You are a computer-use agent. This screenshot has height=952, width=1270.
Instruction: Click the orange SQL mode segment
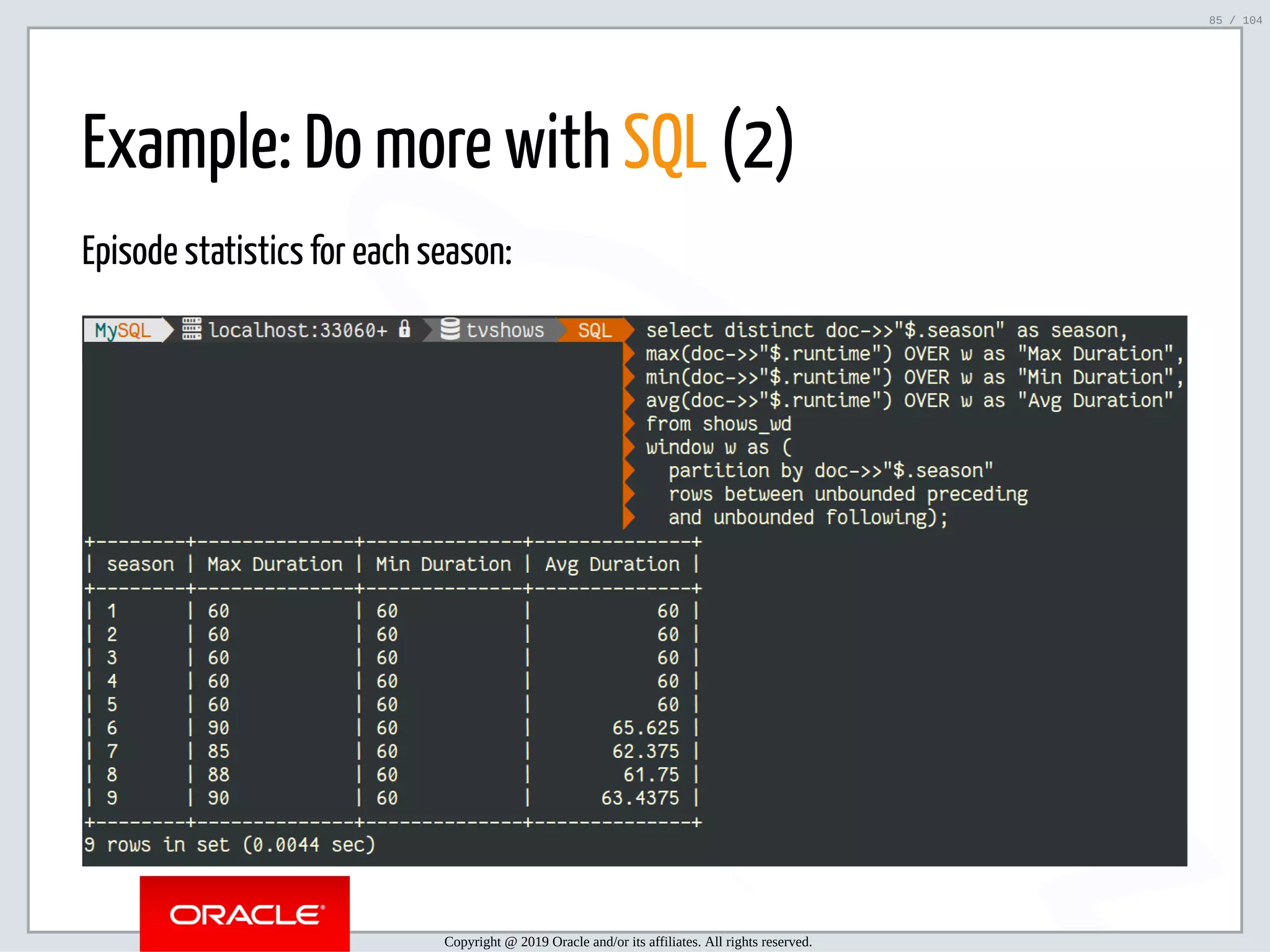click(x=594, y=330)
